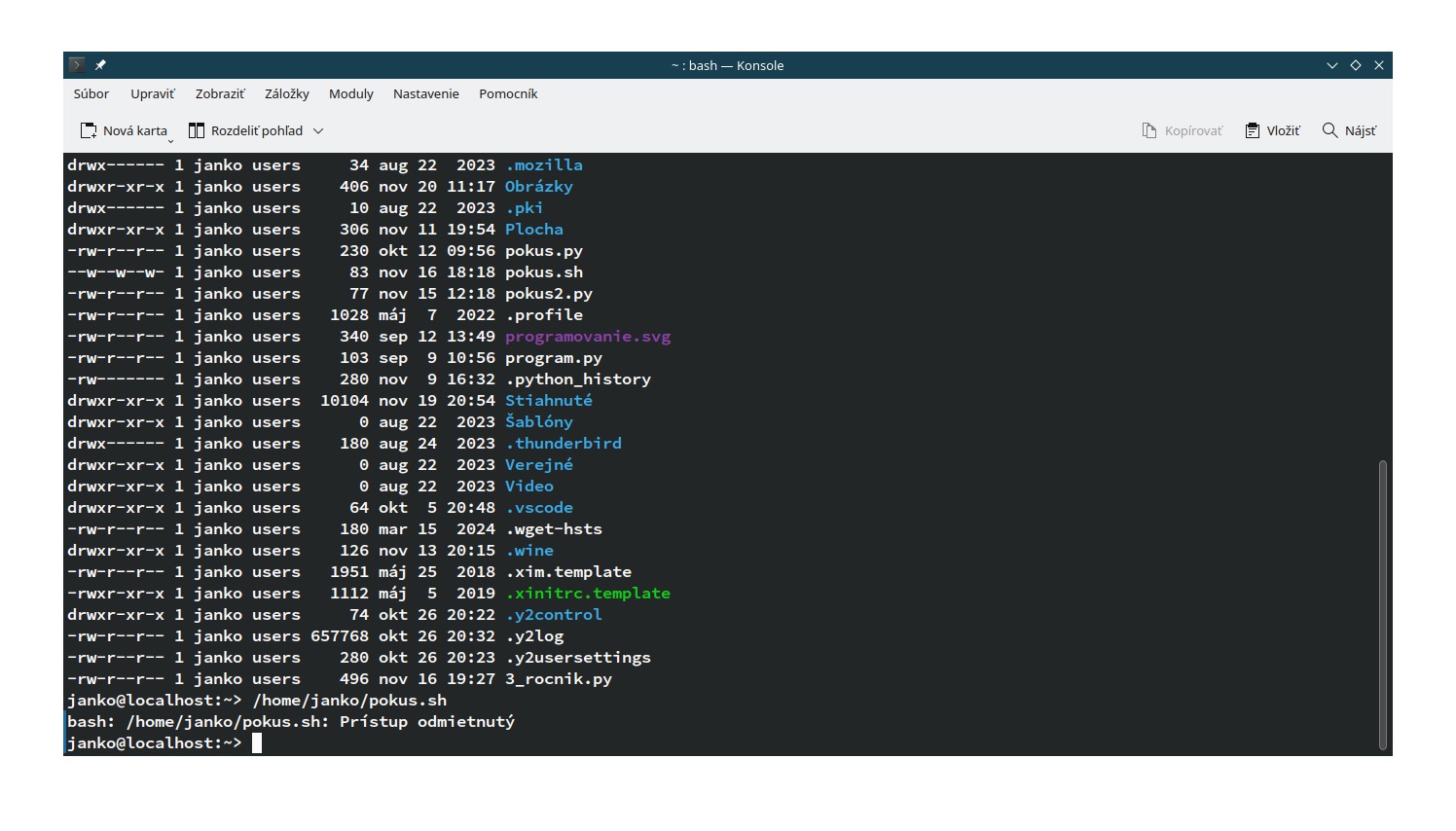Click the Kopírovať copy icon
Viewport: 1456px width, 831px height.
pyautogui.click(x=1149, y=130)
